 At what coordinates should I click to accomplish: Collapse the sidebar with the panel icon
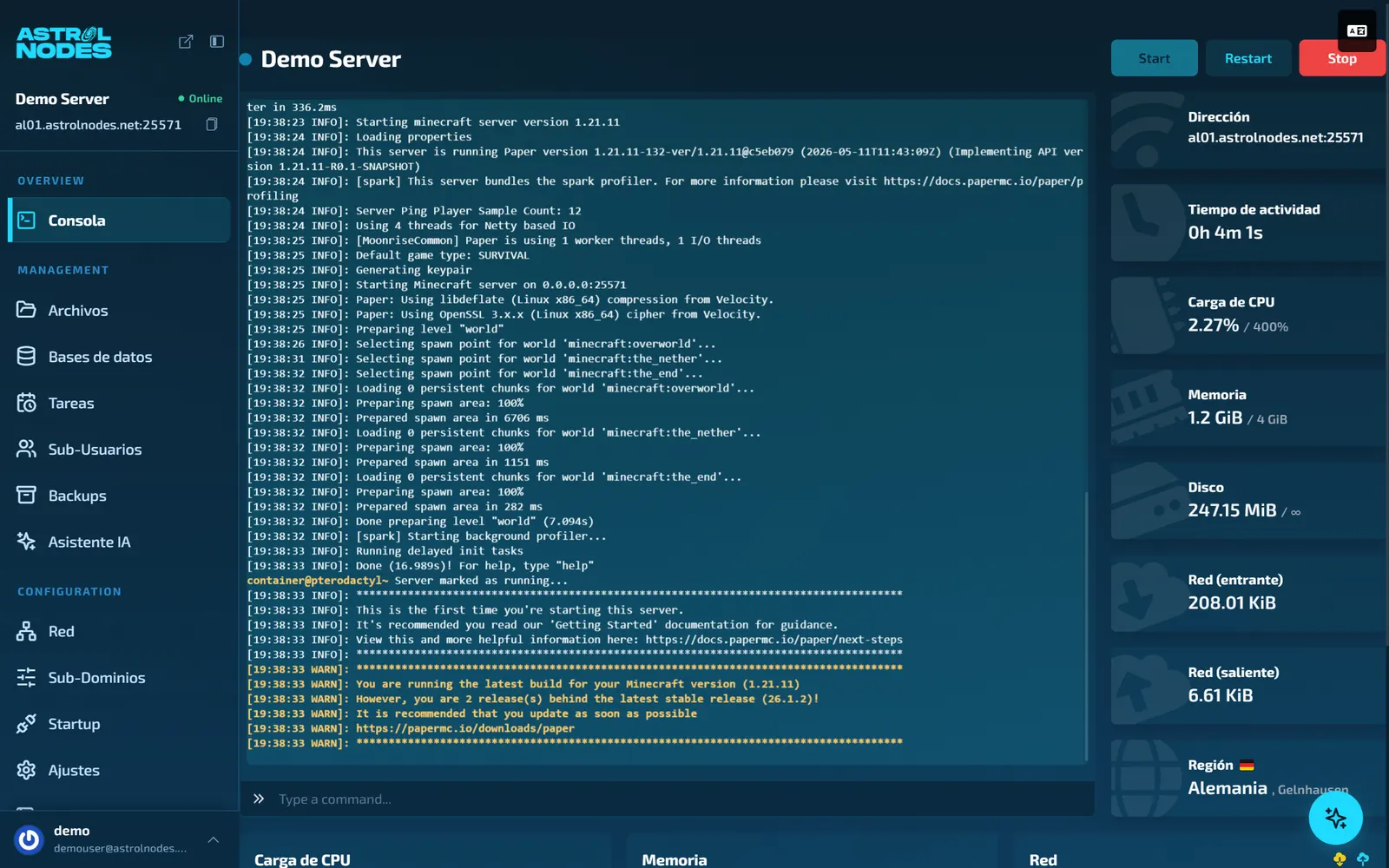tap(217, 42)
